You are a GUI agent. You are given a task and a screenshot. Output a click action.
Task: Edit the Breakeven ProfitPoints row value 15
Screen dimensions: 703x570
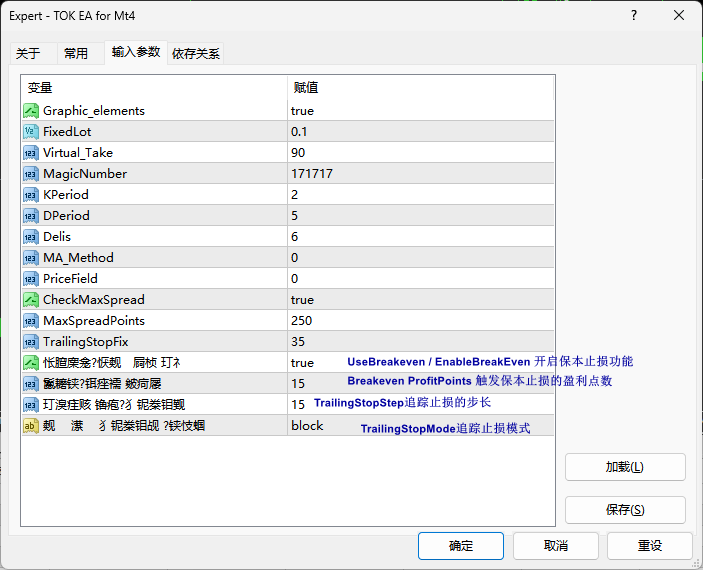point(298,384)
